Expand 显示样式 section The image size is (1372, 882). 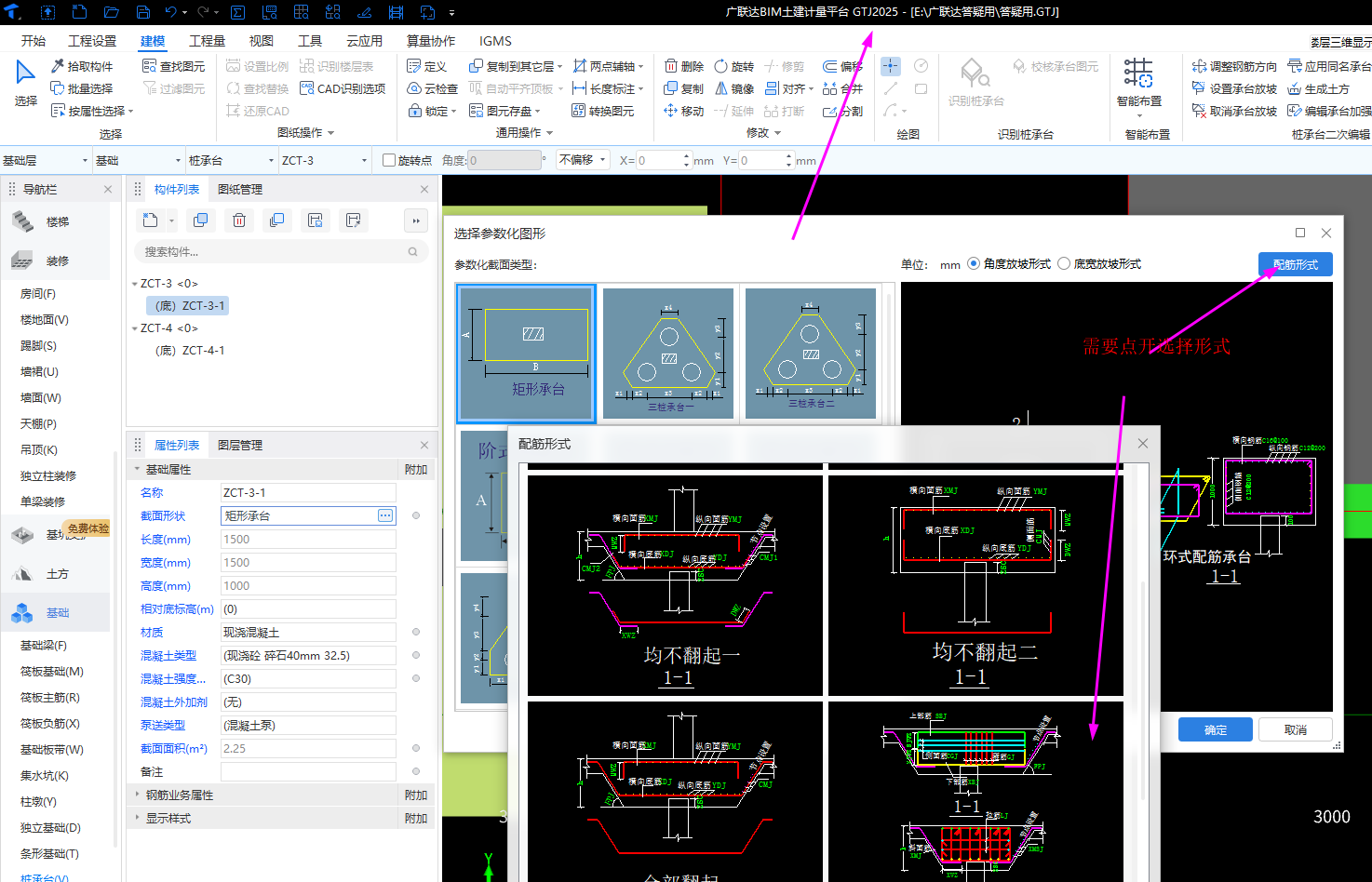[138, 818]
